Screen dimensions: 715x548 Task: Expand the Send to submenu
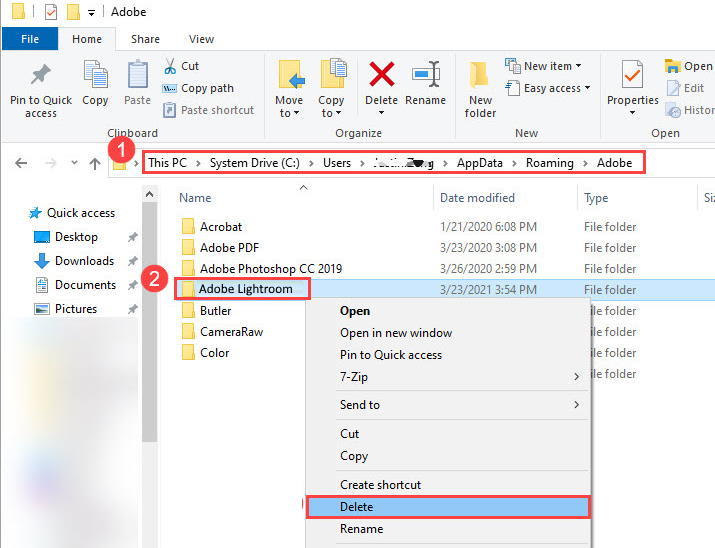pos(576,404)
